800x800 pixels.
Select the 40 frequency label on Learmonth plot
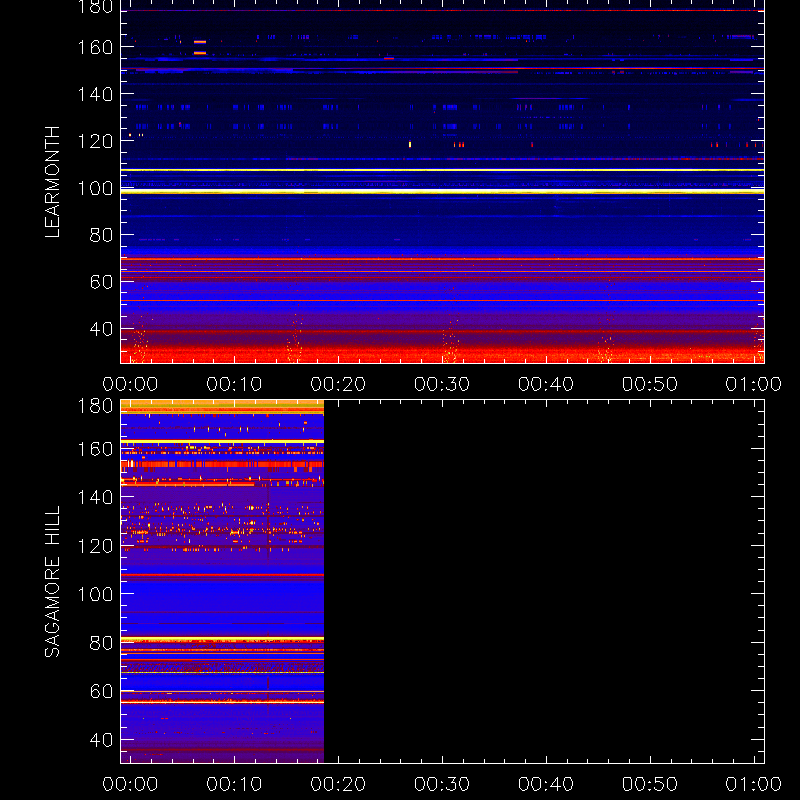(101, 329)
